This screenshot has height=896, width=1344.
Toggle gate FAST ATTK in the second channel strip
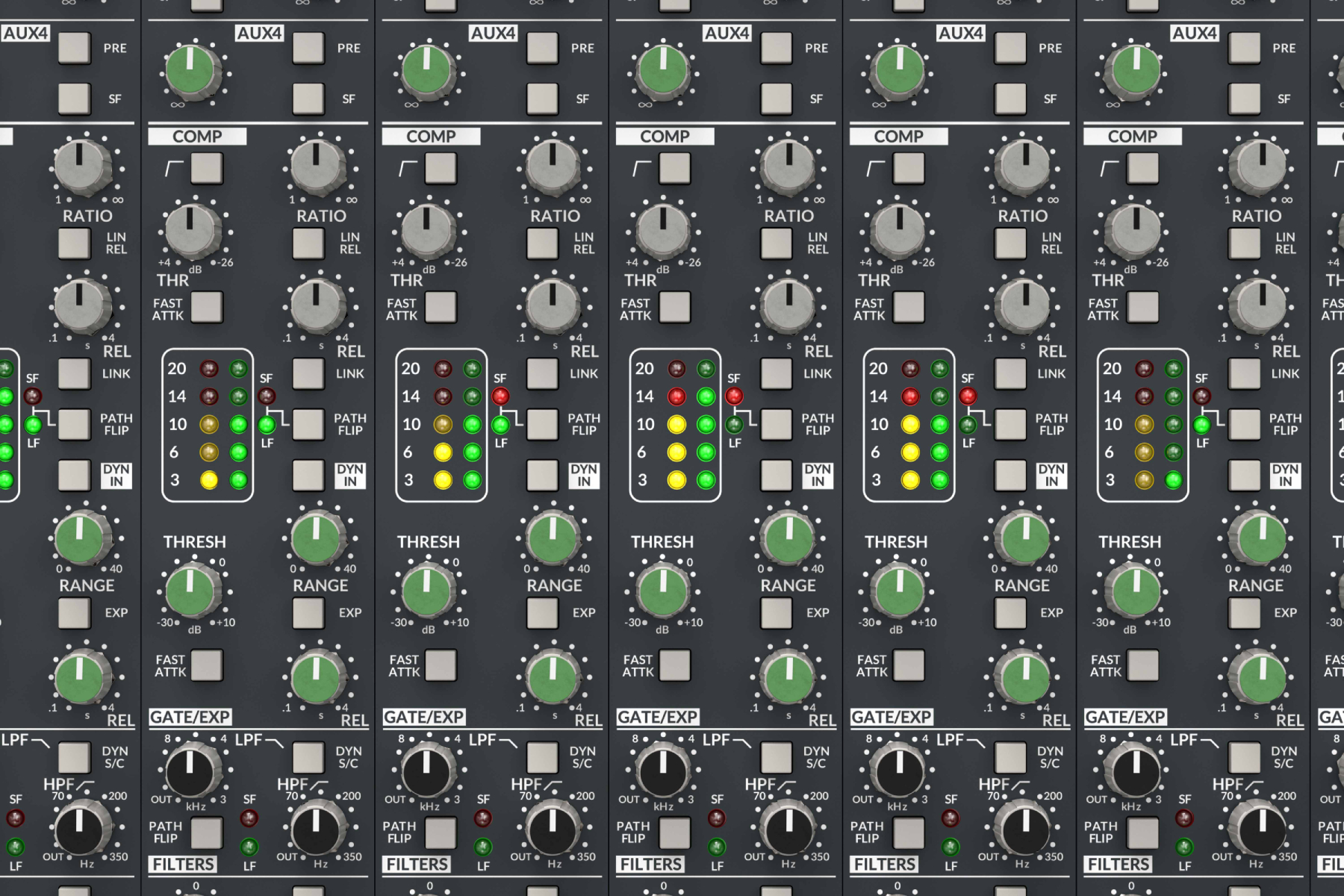point(441,665)
